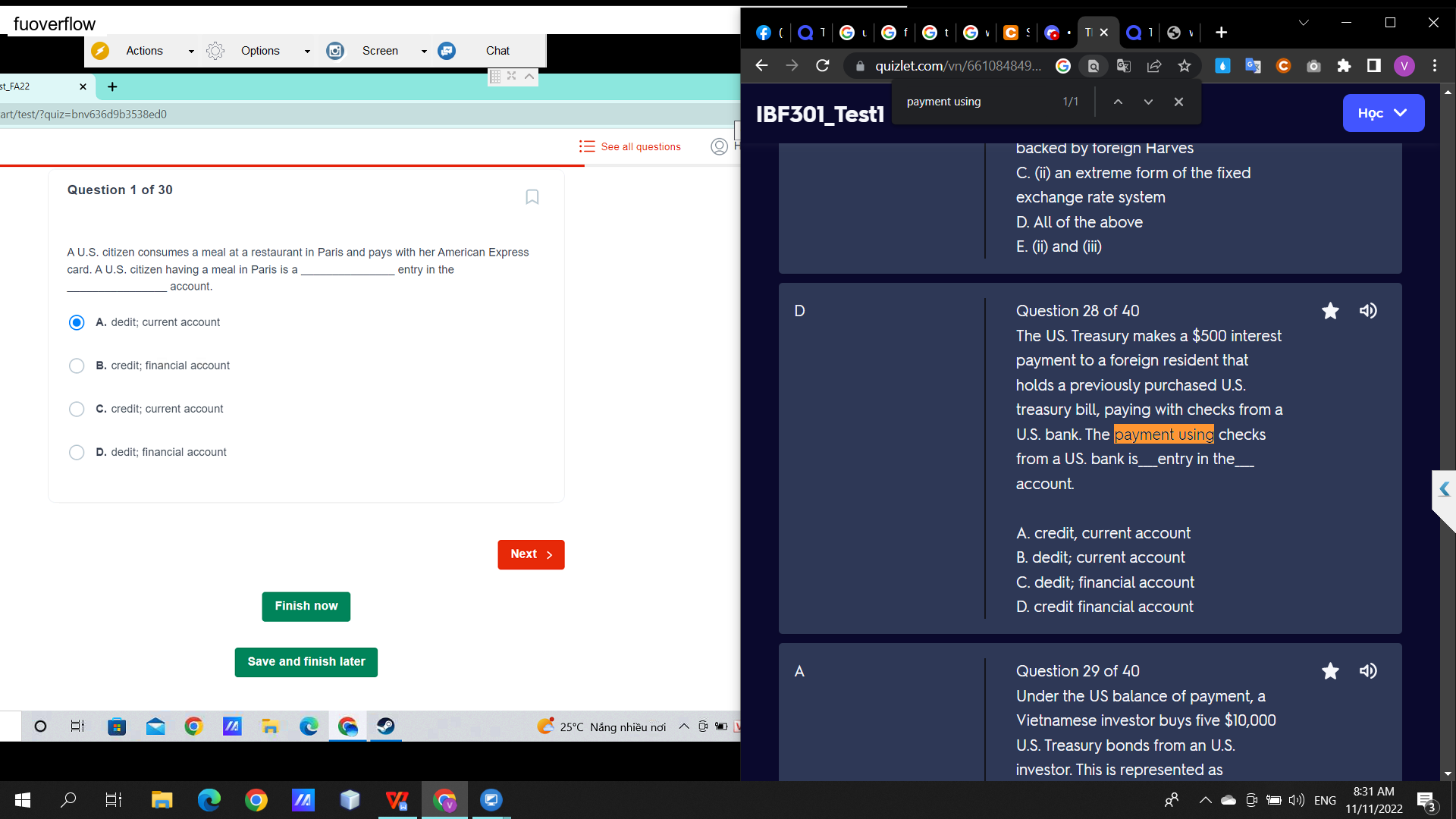1456x819 pixels.
Task: Expand the Actions dropdown arrow
Action: [x=191, y=52]
